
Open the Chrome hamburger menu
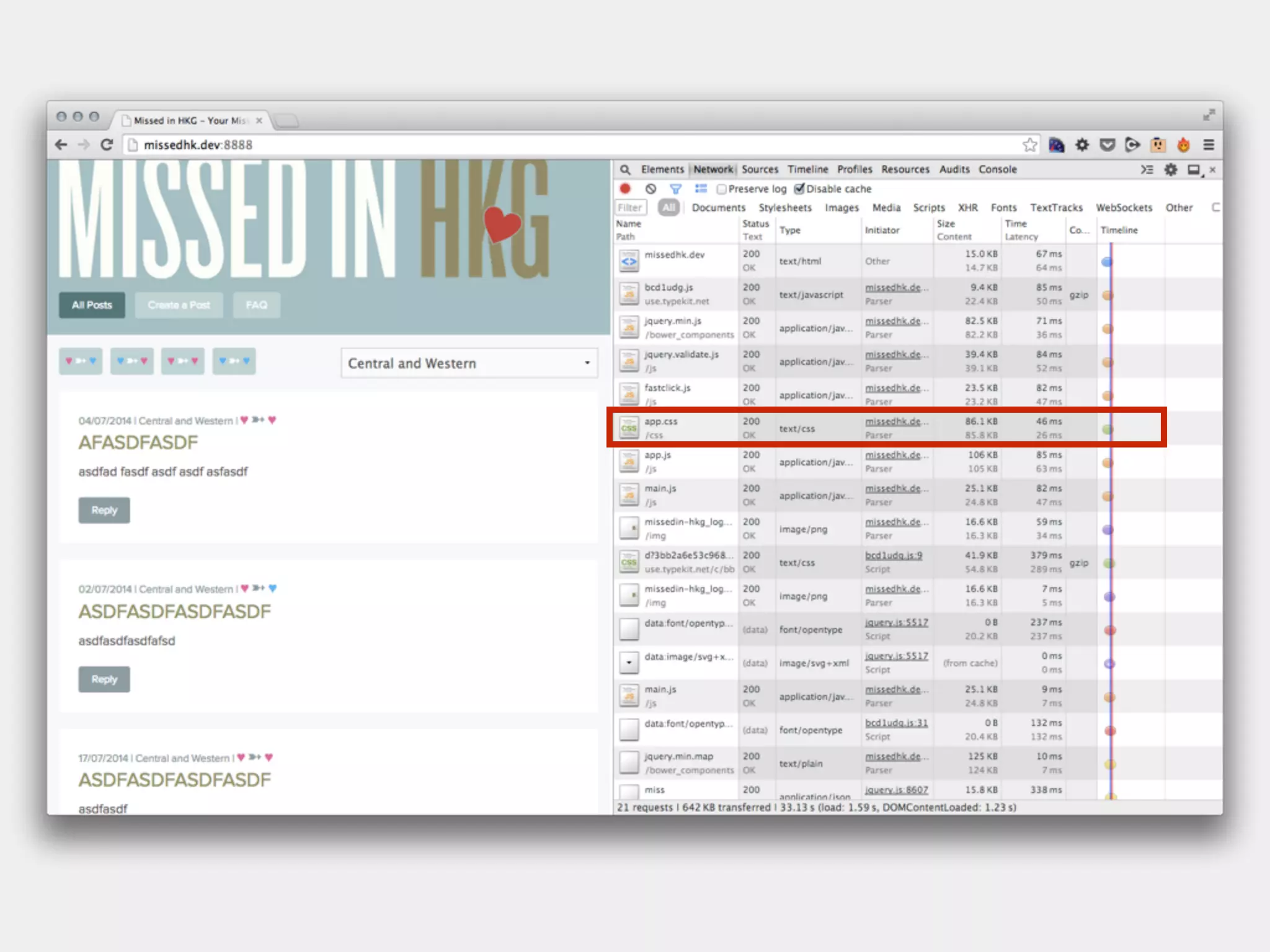coord(1209,145)
